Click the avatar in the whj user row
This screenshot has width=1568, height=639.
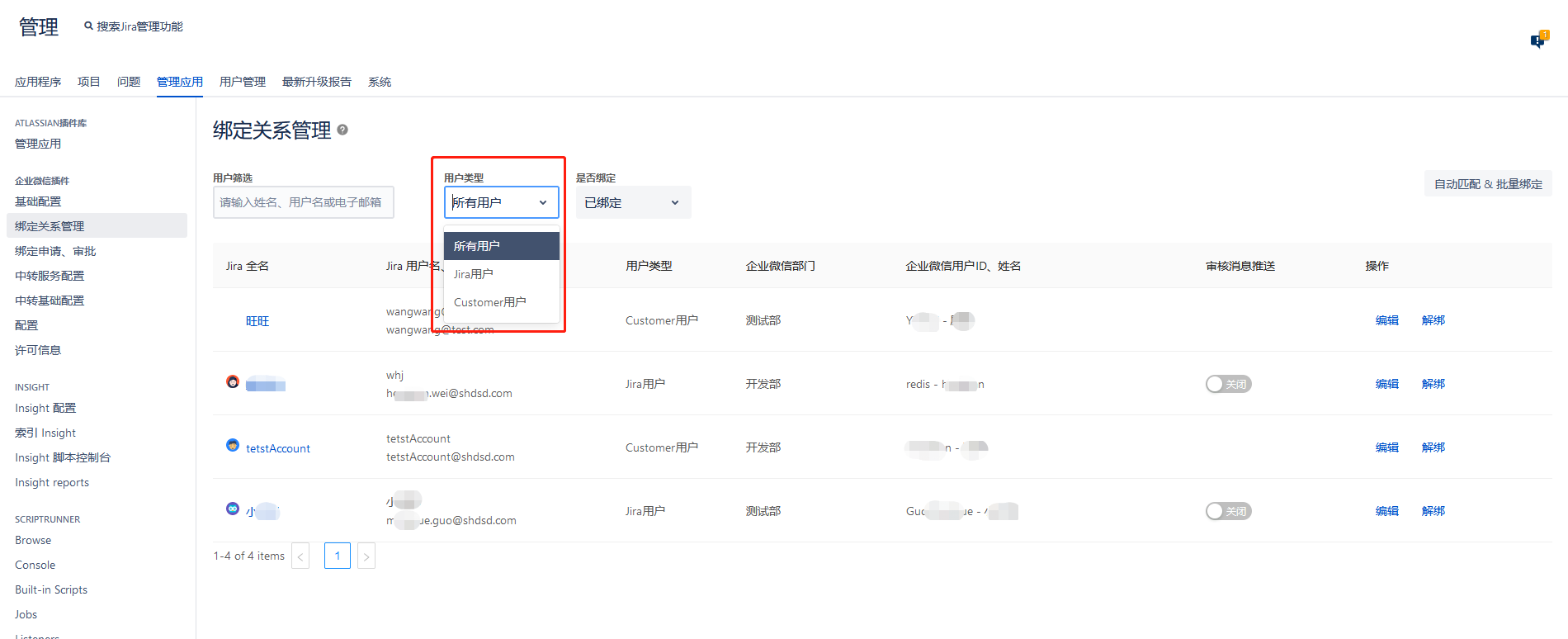233,381
